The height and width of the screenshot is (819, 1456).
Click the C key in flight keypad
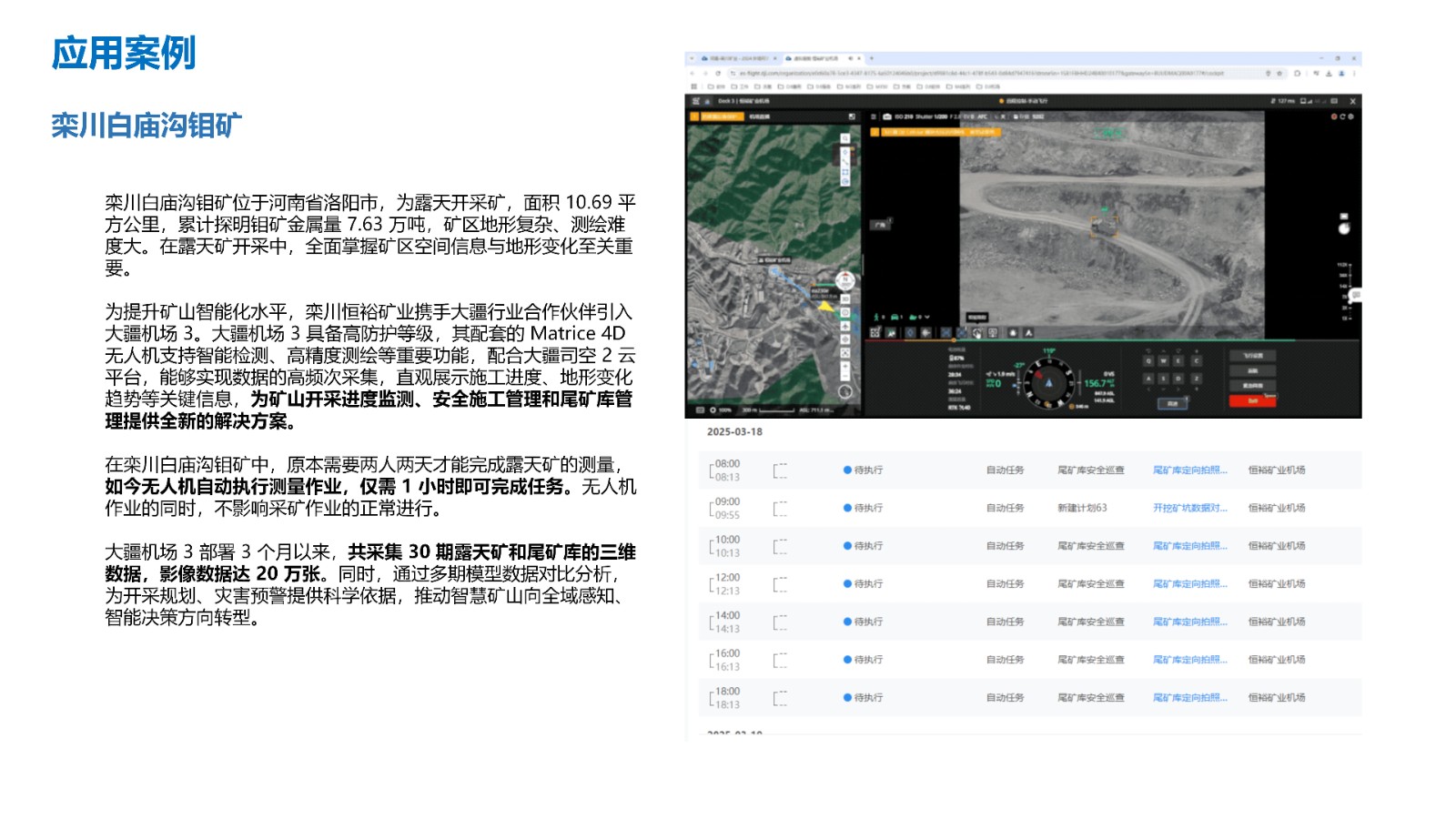1197,360
